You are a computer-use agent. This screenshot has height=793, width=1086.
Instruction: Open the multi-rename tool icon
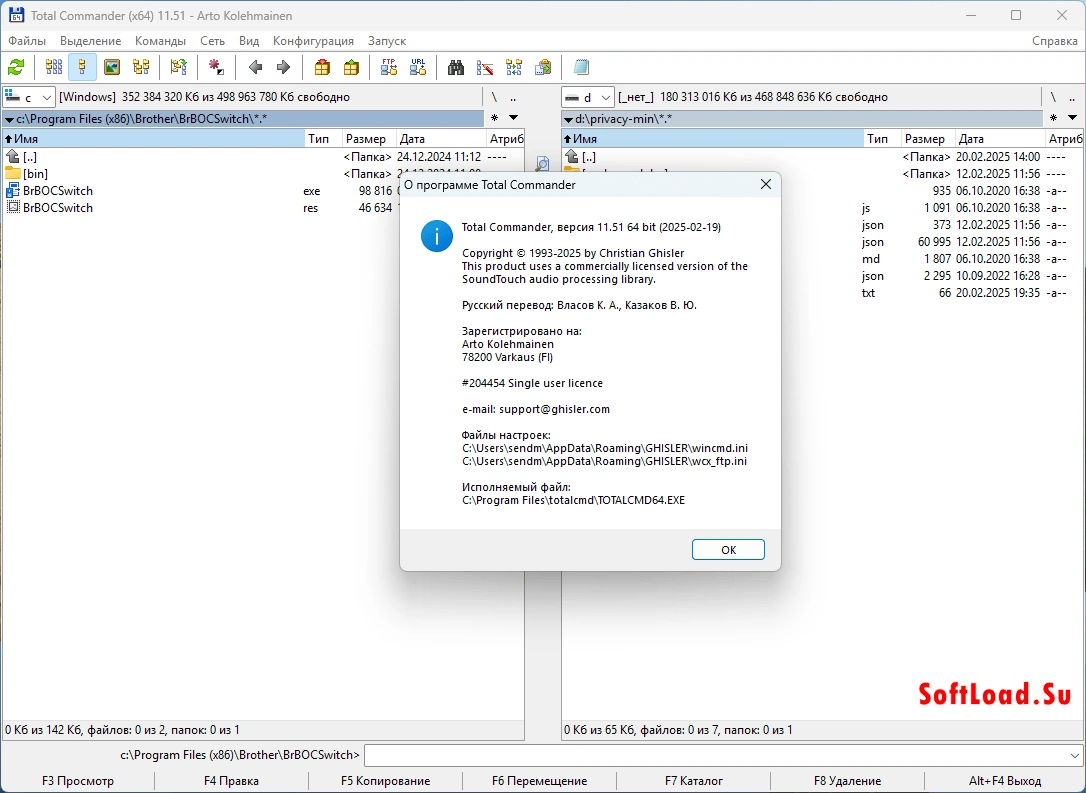tap(485, 67)
